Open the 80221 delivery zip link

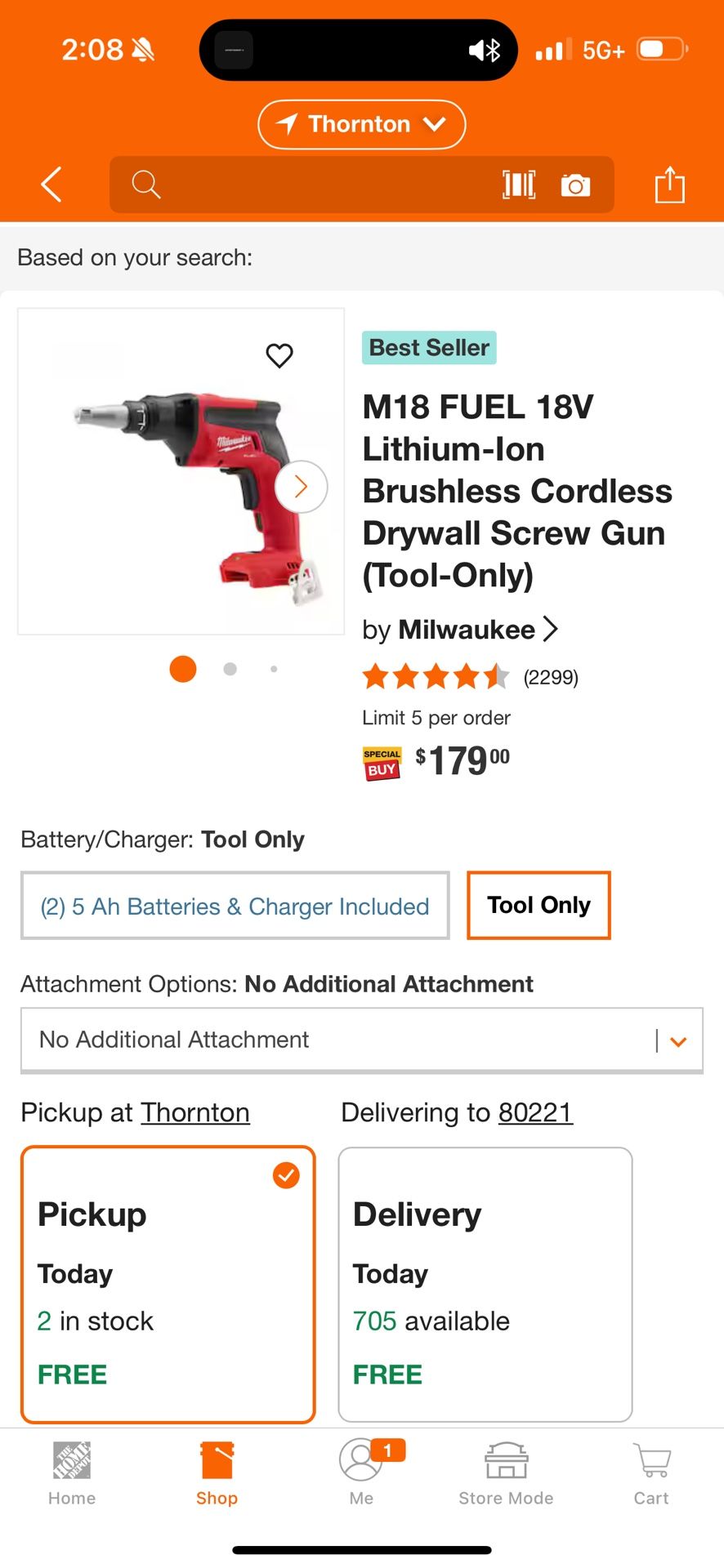click(535, 1112)
